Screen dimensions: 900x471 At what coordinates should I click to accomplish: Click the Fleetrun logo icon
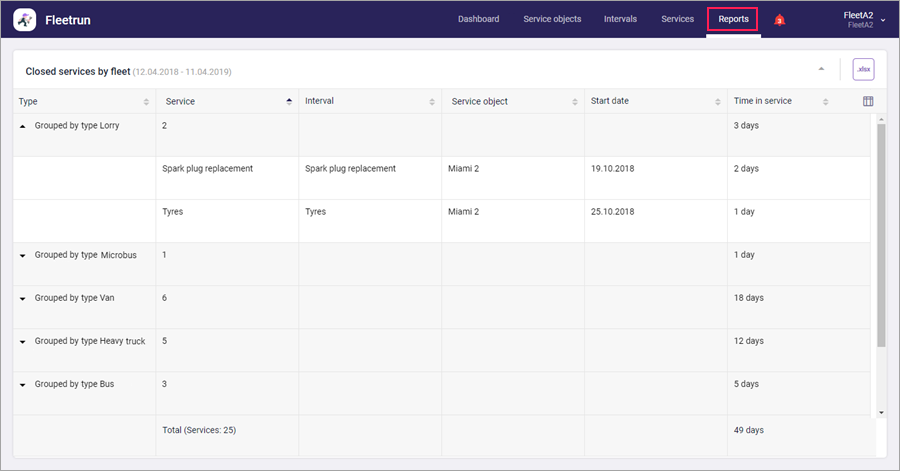[25, 20]
